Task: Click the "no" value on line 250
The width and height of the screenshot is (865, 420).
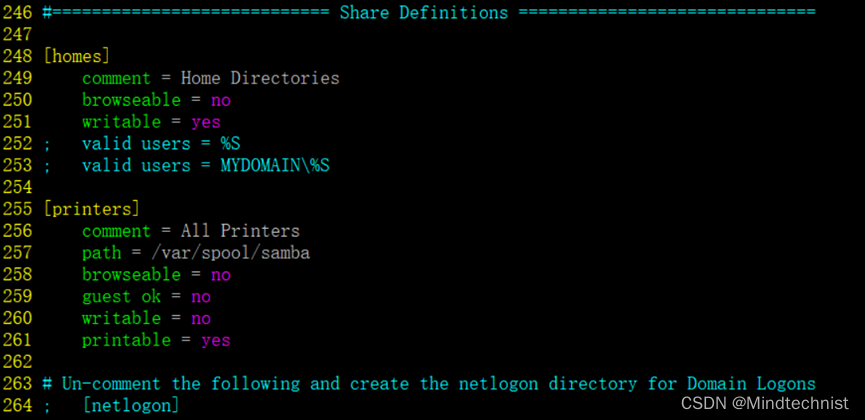Action: click(x=220, y=100)
